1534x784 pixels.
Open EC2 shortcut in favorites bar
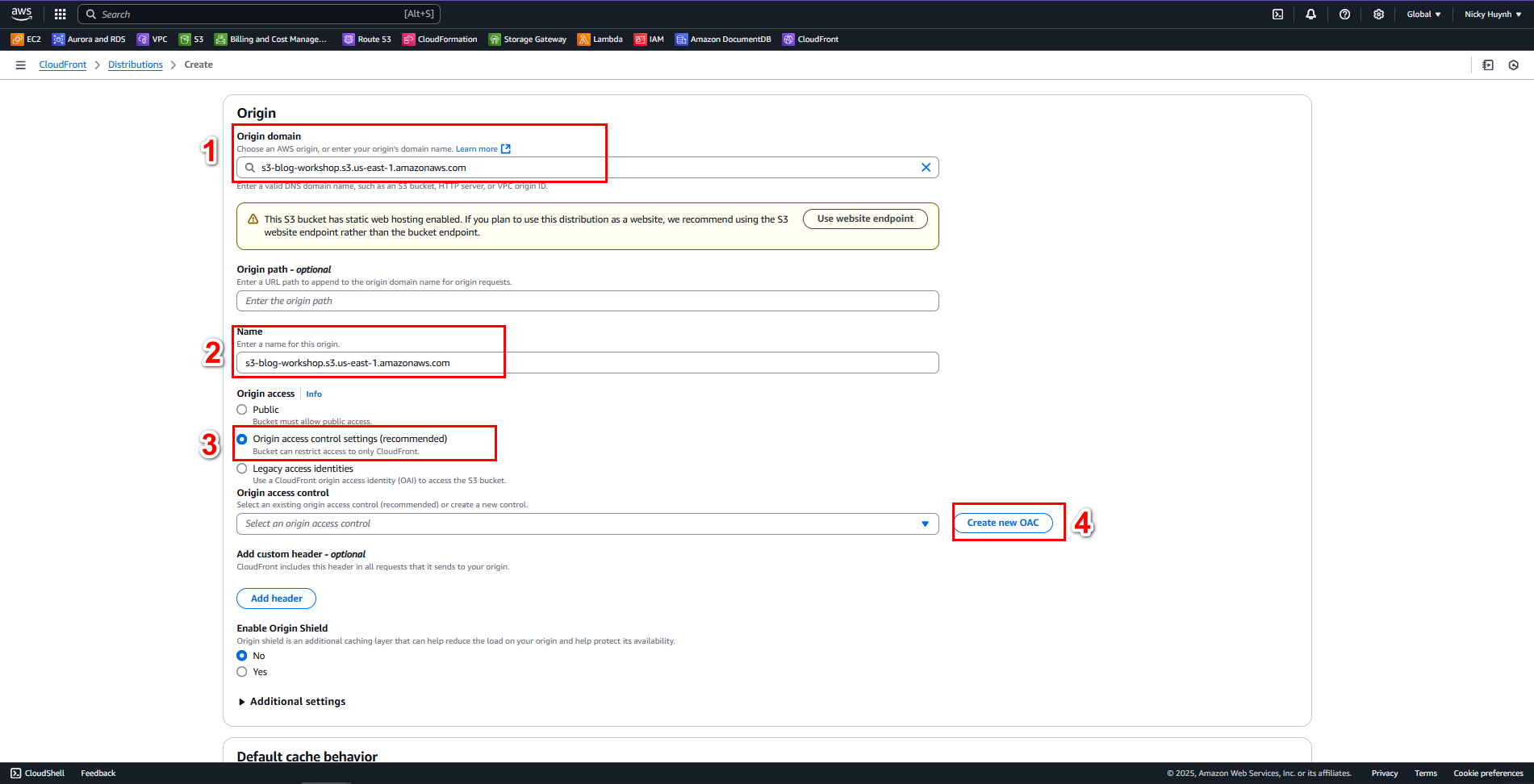pos(26,39)
